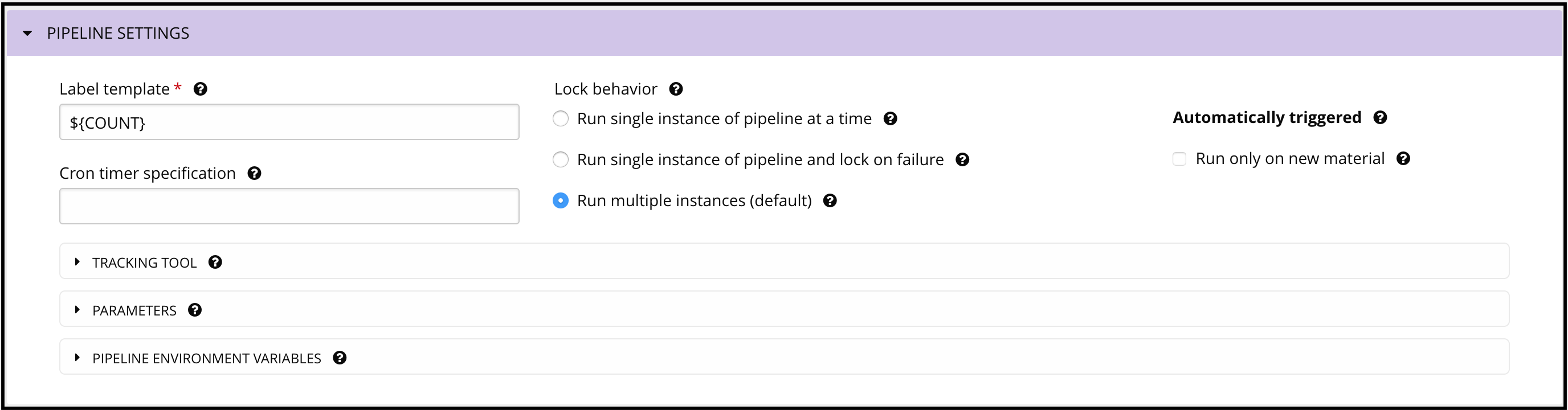Viewport: 1568px width, 410px height.
Task: Show help for Cron timer specification
Action: pos(255,173)
